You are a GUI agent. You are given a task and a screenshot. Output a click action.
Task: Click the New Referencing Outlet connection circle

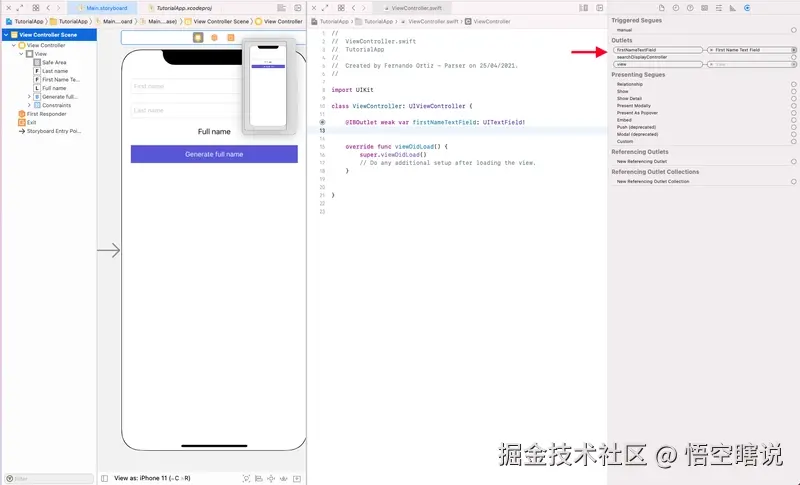point(794,162)
